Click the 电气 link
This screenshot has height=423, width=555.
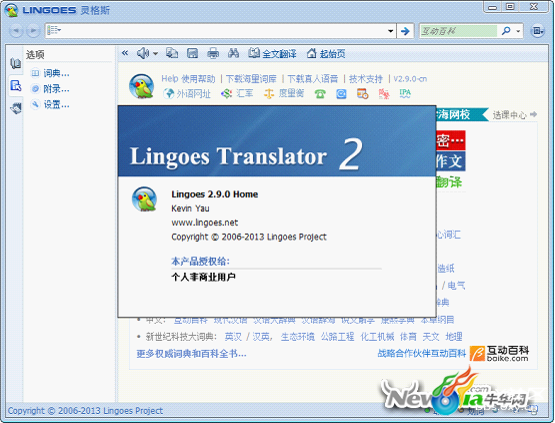[456, 285]
